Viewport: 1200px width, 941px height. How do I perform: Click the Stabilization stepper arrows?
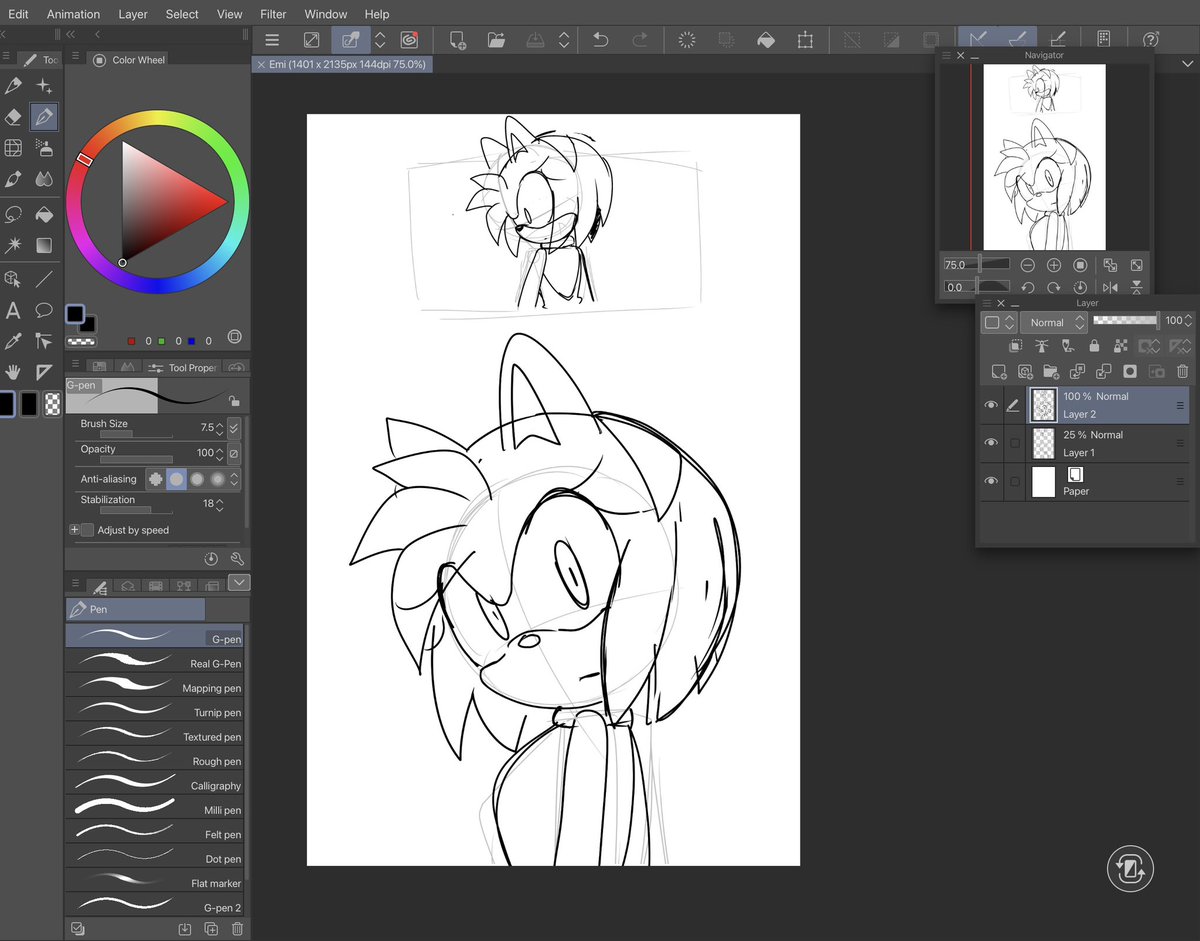click(x=222, y=503)
